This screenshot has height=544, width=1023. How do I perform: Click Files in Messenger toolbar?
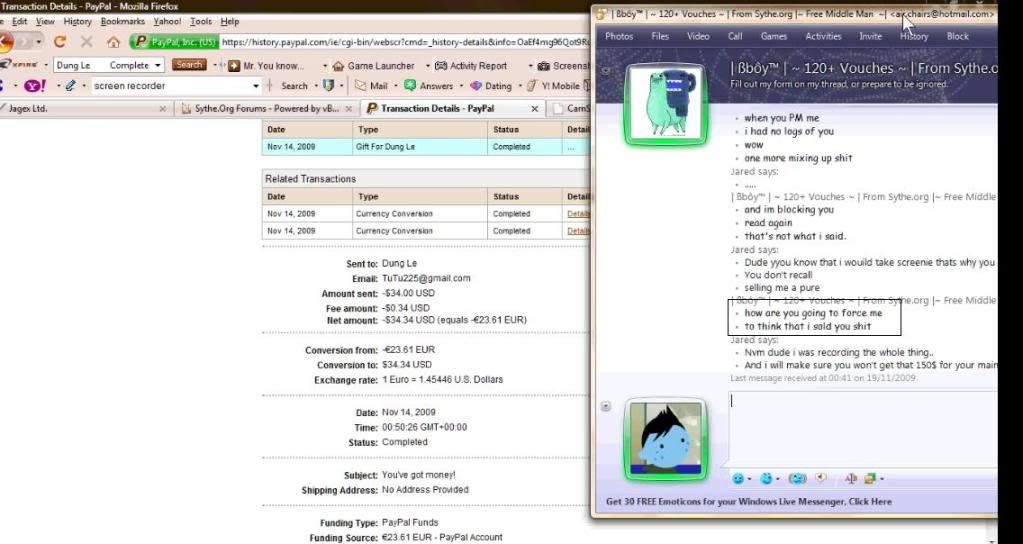coord(660,37)
